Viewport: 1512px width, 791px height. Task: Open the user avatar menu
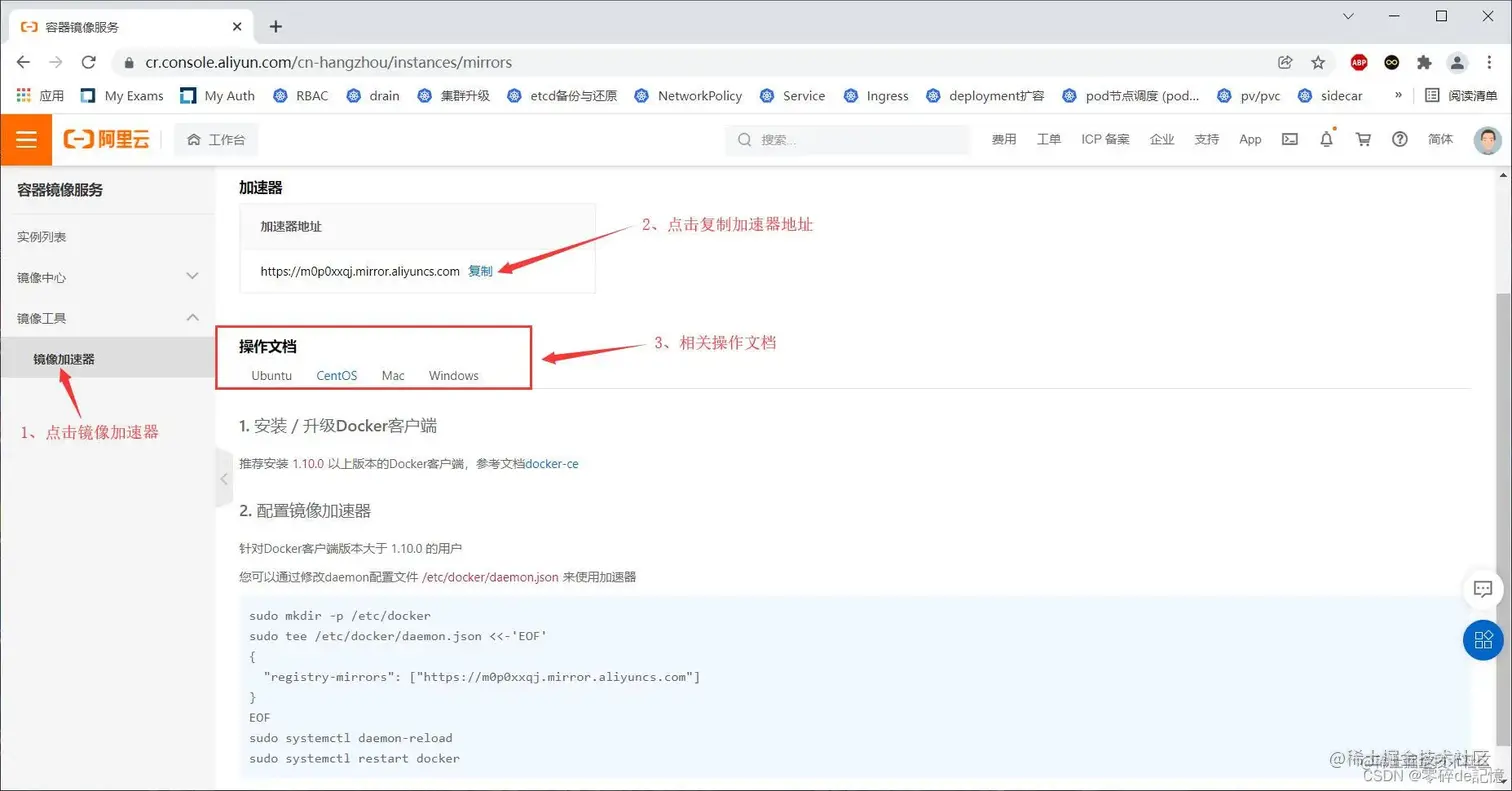pos(1488,140)
